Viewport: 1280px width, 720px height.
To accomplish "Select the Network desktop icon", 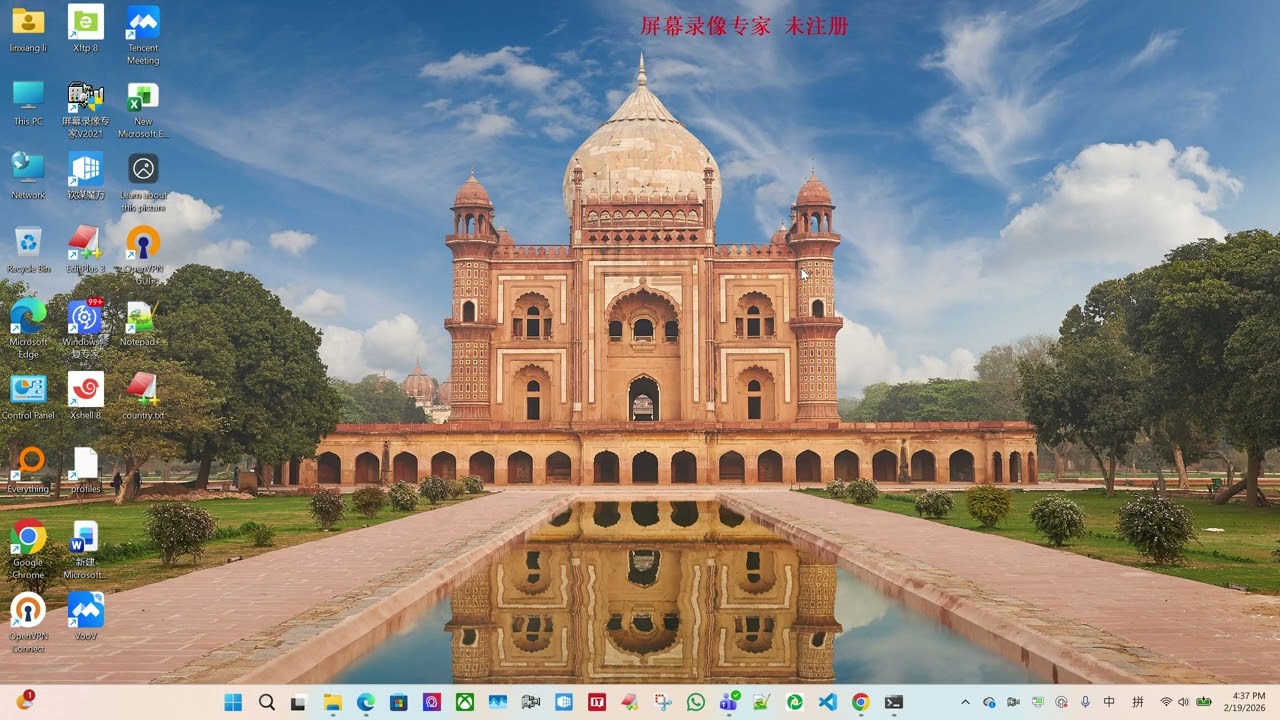I will tap(28, 176).
